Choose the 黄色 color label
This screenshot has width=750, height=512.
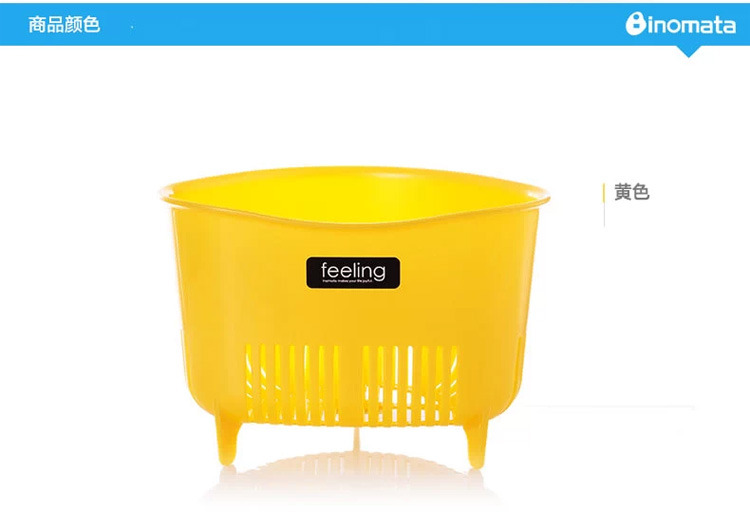632,192
